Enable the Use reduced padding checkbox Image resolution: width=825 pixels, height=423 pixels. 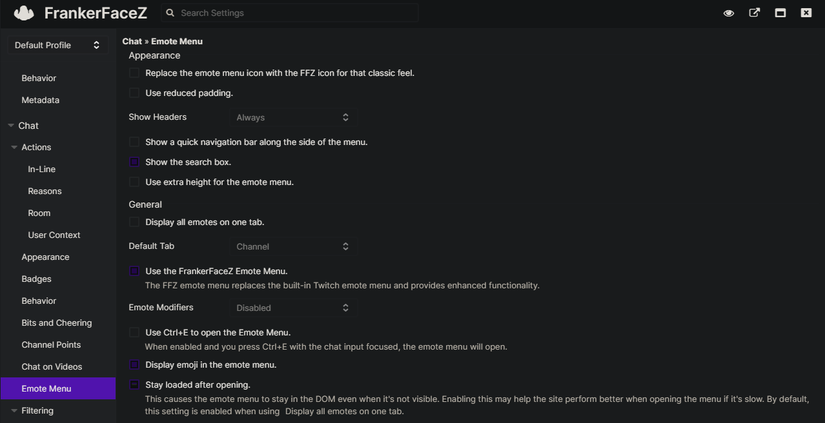(134, 93)
